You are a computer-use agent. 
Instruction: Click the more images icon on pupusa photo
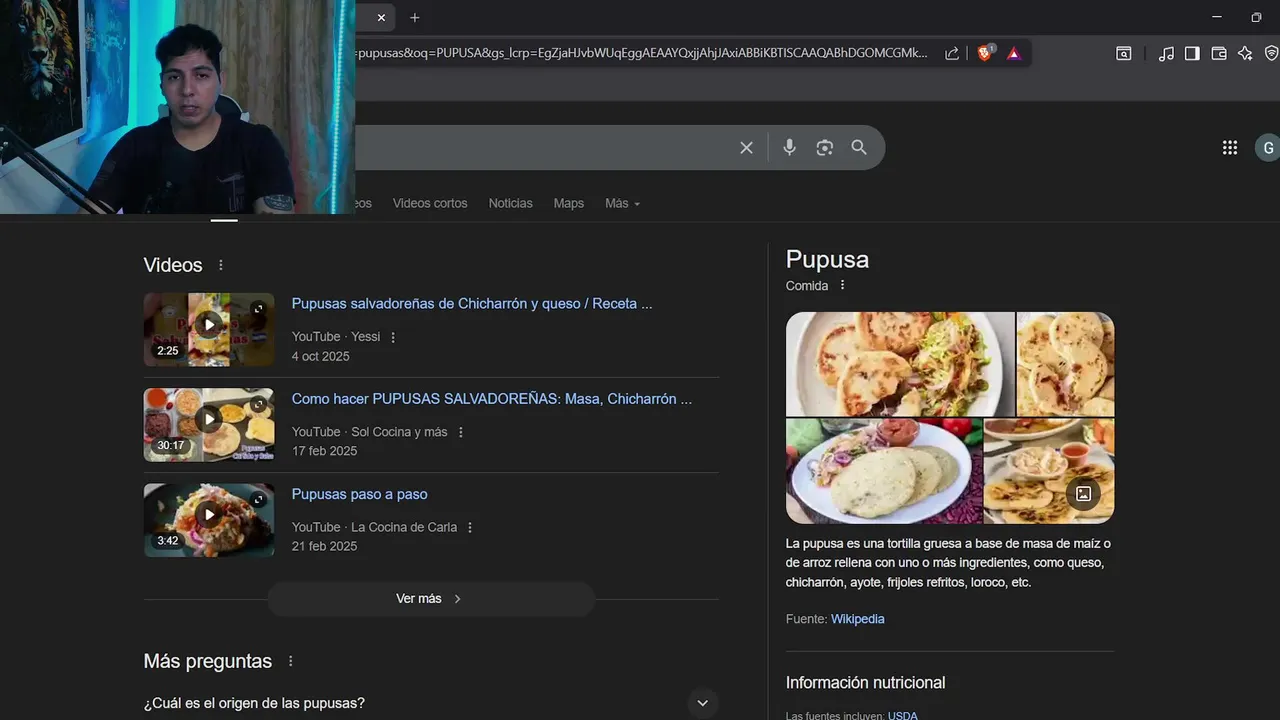[1083, 493]
